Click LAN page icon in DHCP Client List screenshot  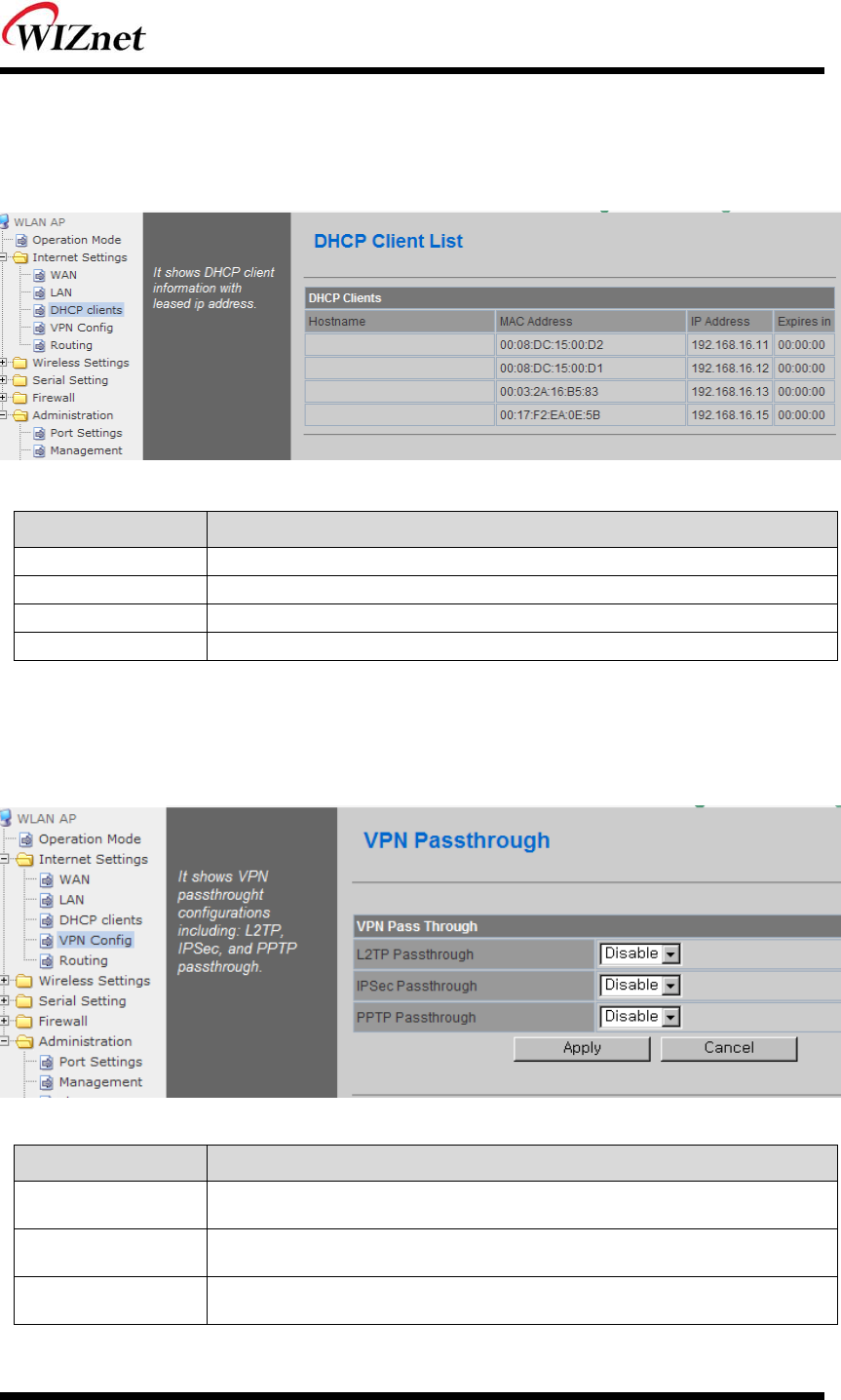pyautogui.click(x=40, y=292)
